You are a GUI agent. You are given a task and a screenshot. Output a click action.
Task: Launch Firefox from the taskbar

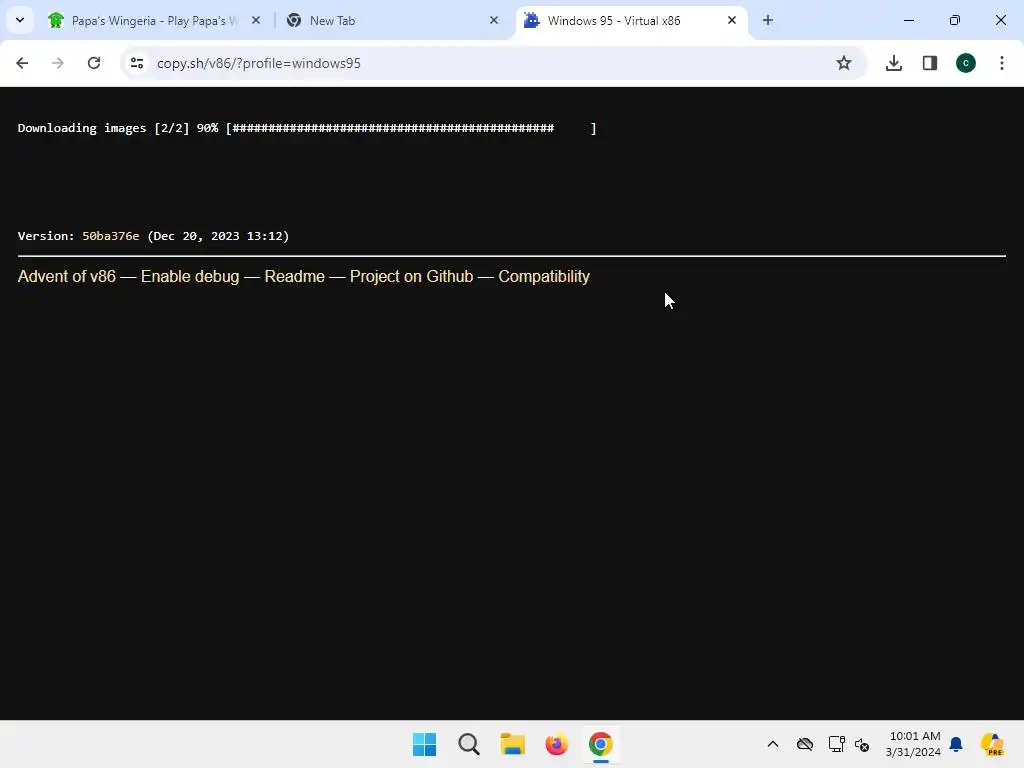coord(556,744)
